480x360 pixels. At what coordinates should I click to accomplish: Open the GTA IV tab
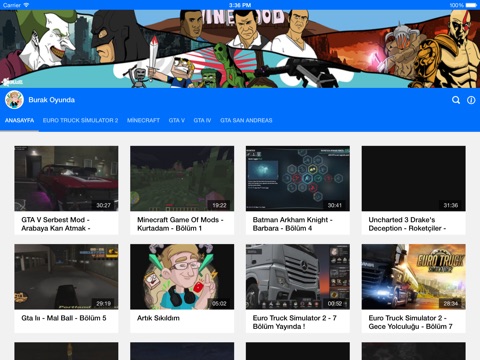(202, 120)
